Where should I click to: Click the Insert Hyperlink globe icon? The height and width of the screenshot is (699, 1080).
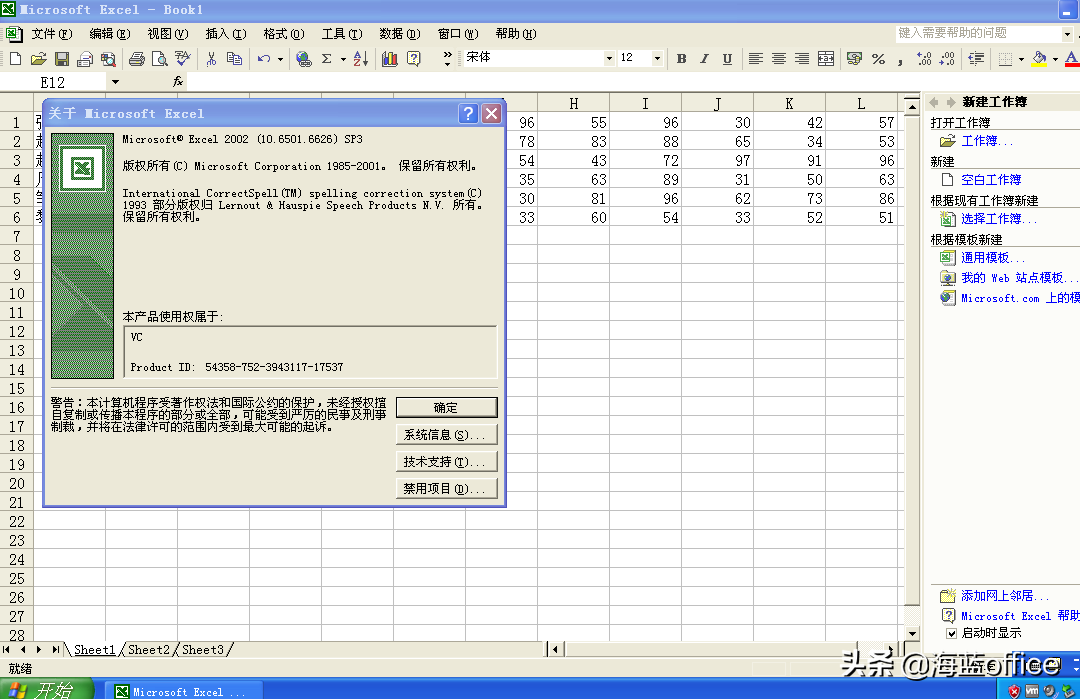coord(303,59)
